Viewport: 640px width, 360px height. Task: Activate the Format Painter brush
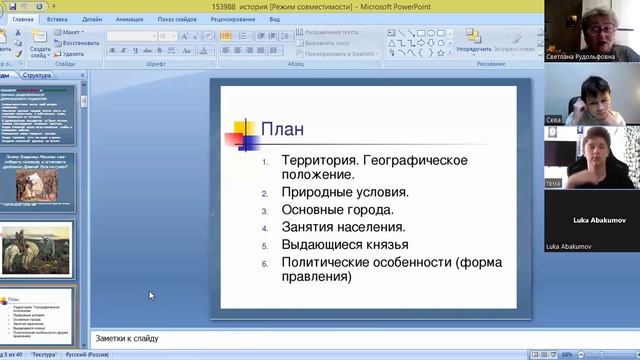click(x=18, y=53)
